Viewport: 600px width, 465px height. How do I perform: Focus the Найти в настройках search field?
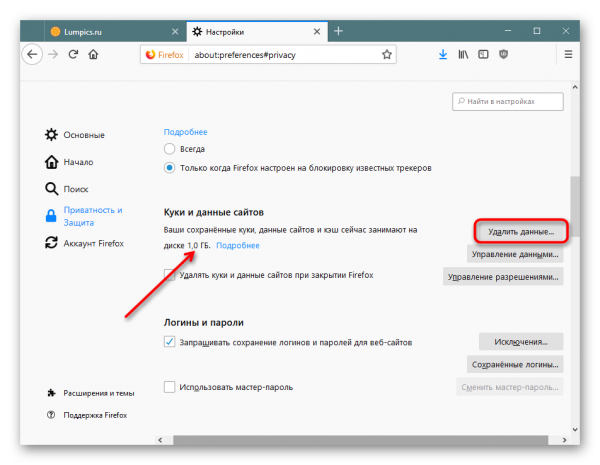coord(508,101)
